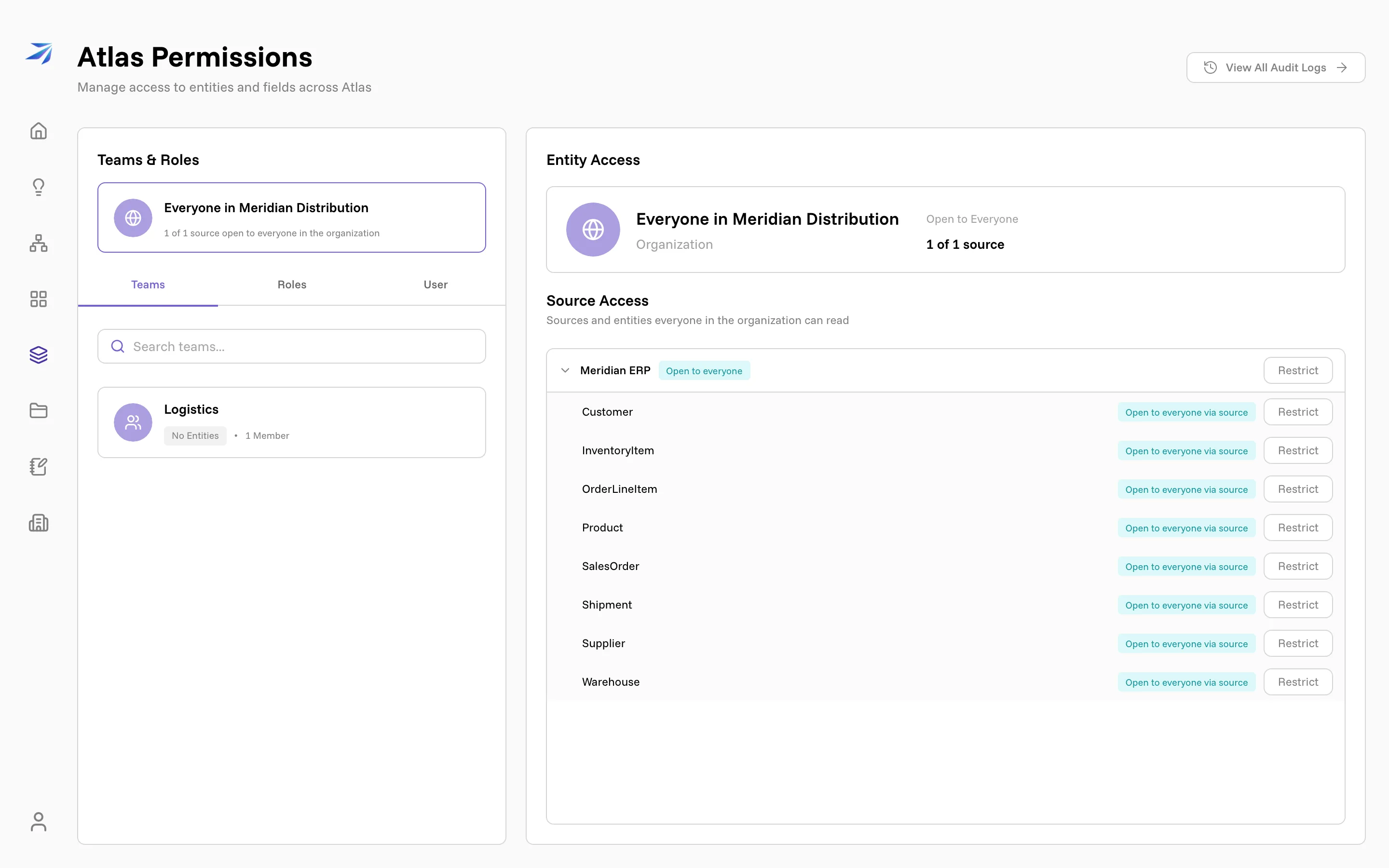Open the grid dashboard icon in sidebar
This screenshot has width=1389, height=868.
tap(39, 299)
